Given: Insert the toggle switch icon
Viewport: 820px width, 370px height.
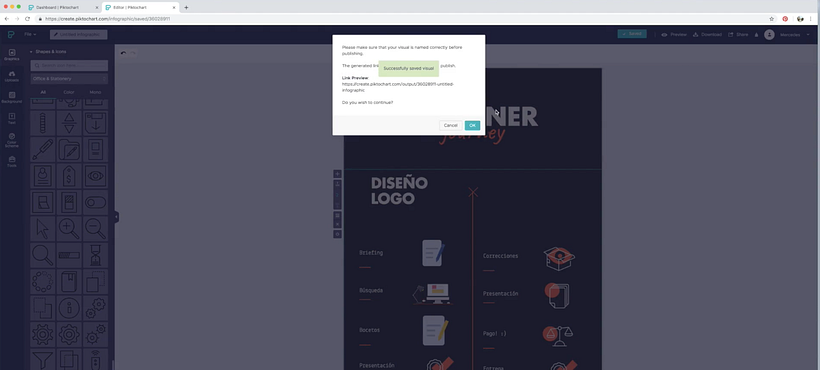Looking at the screenshot, I should pyautogui.click(x=95, y=202).
